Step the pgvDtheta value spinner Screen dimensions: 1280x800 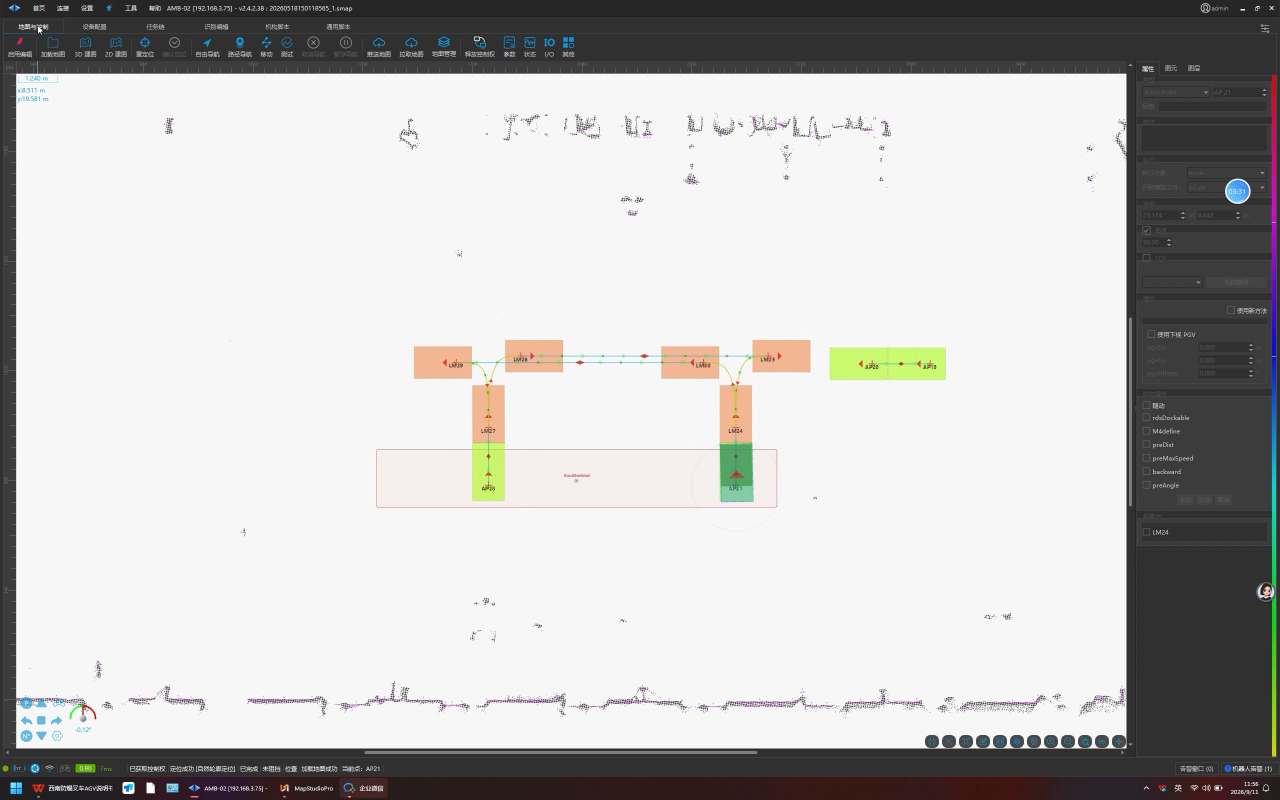click(x=1250, y=373)
